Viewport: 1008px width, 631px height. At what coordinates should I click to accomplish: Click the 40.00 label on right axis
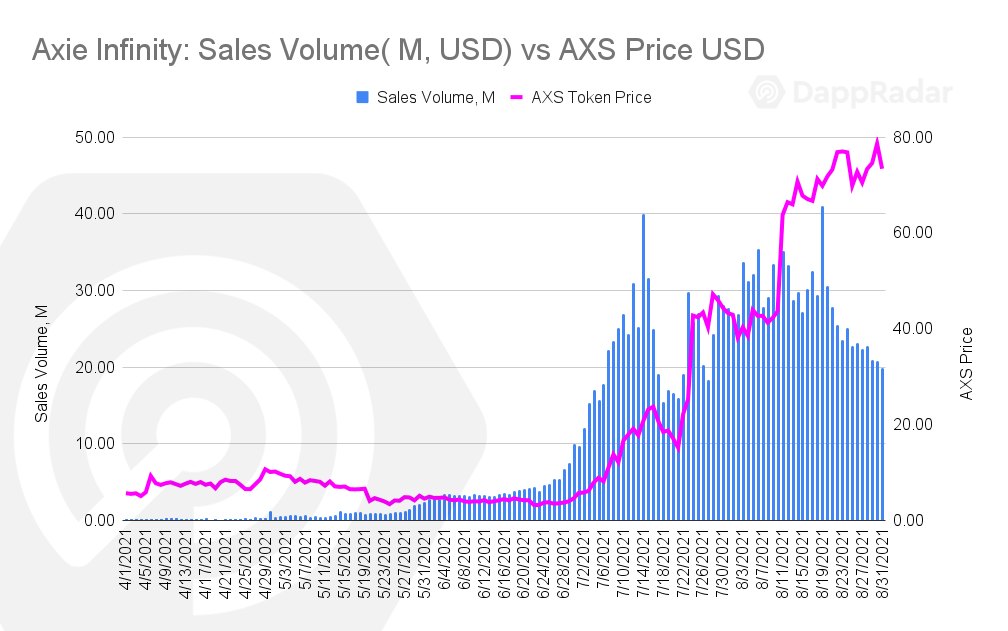click(x=913, y=328)
